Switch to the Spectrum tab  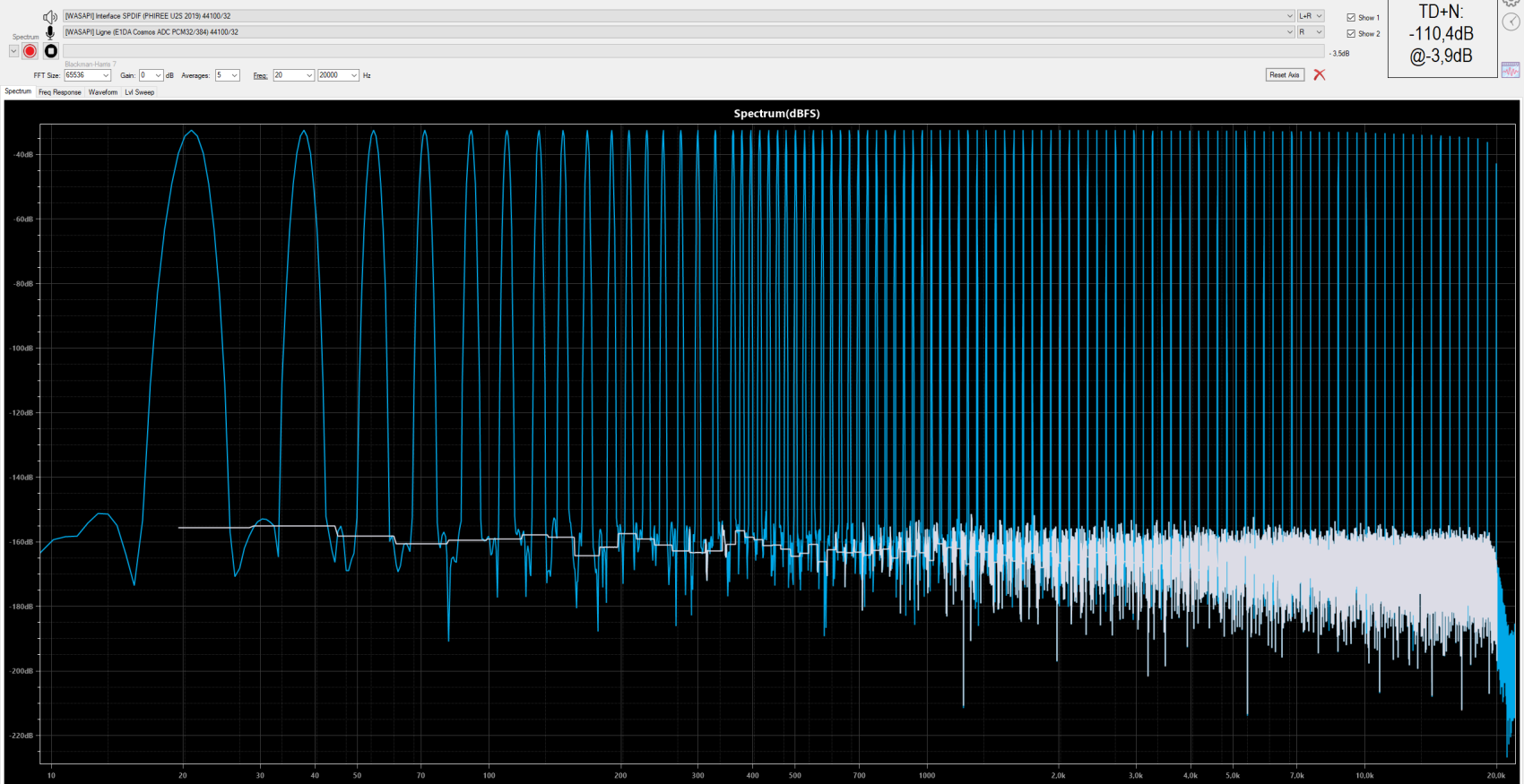(x=18, y=91)
